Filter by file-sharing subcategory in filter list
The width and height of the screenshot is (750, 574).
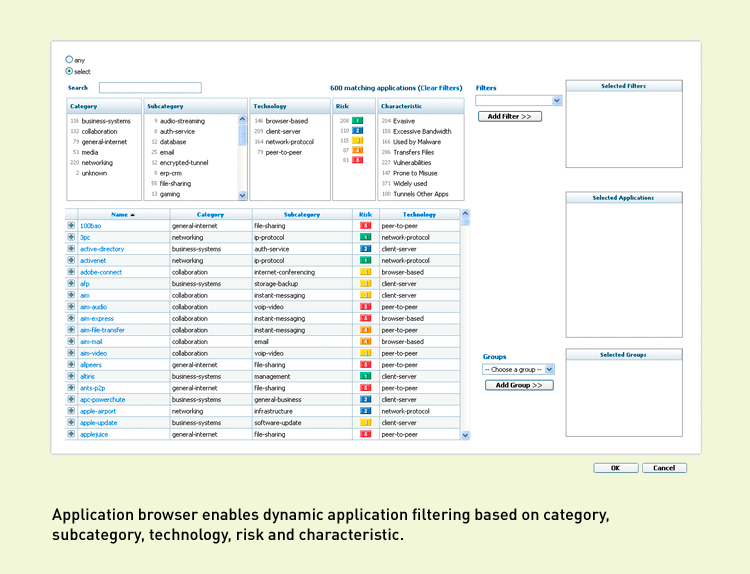click(175, 184)
